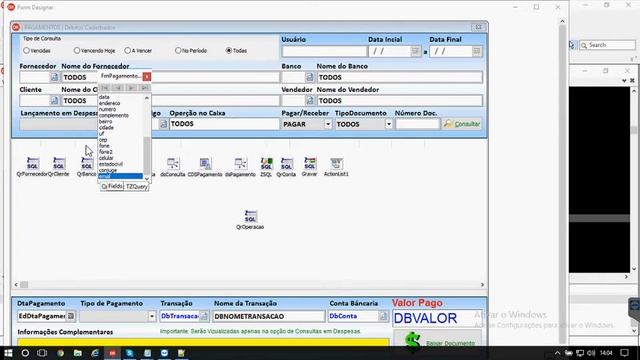Select the dsConsulta datasource component
The height and width of the screenshot is (360, 640).
[x=173, y=163]
